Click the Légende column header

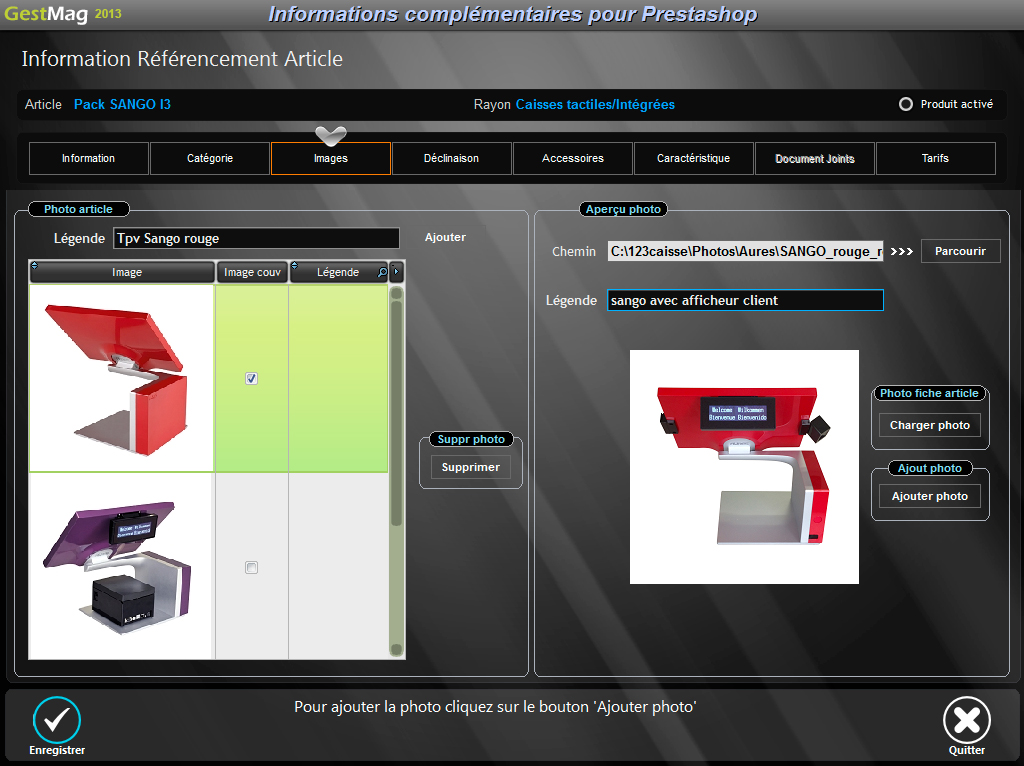339,272
